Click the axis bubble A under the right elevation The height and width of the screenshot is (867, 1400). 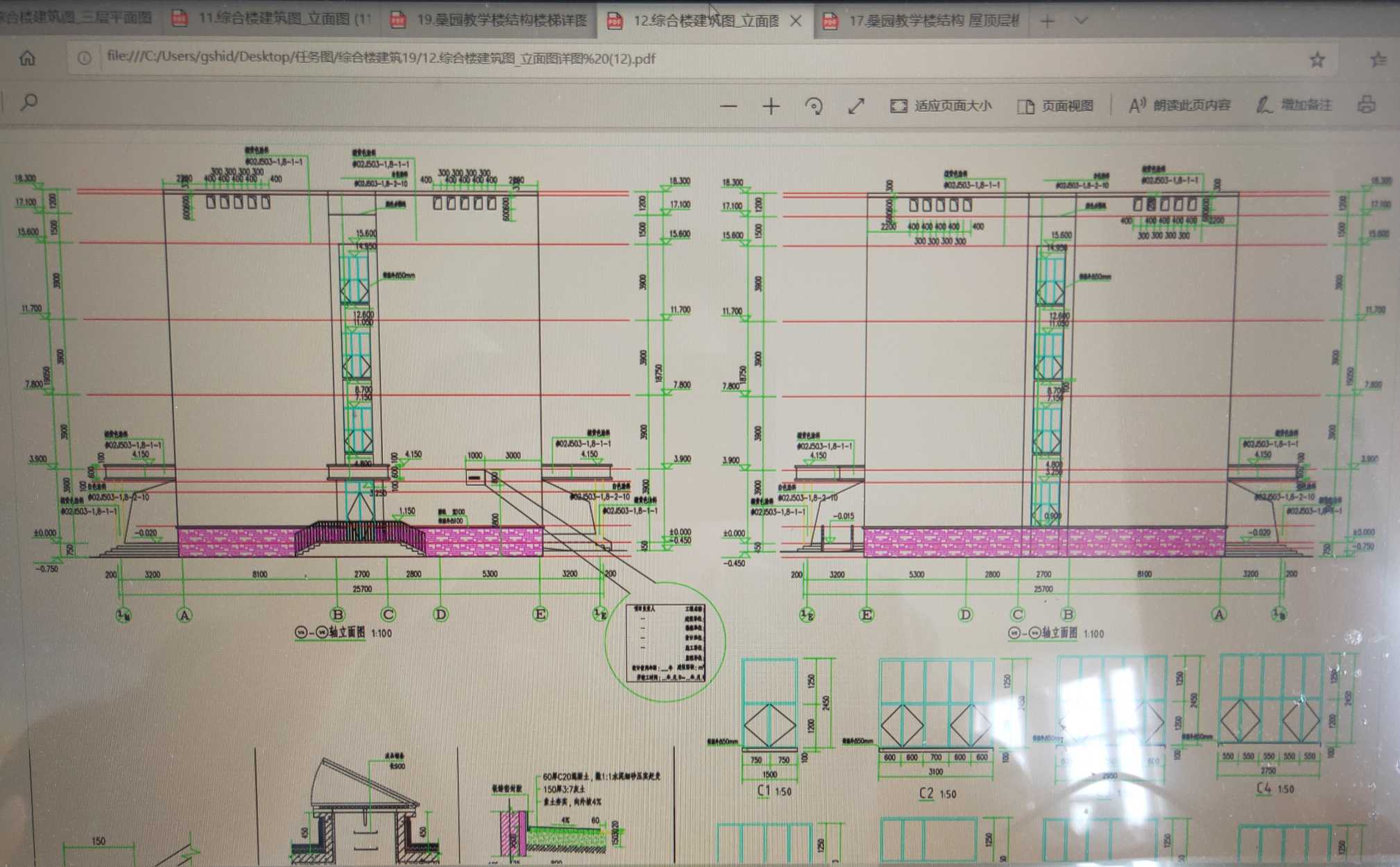tap(1219, 614)
